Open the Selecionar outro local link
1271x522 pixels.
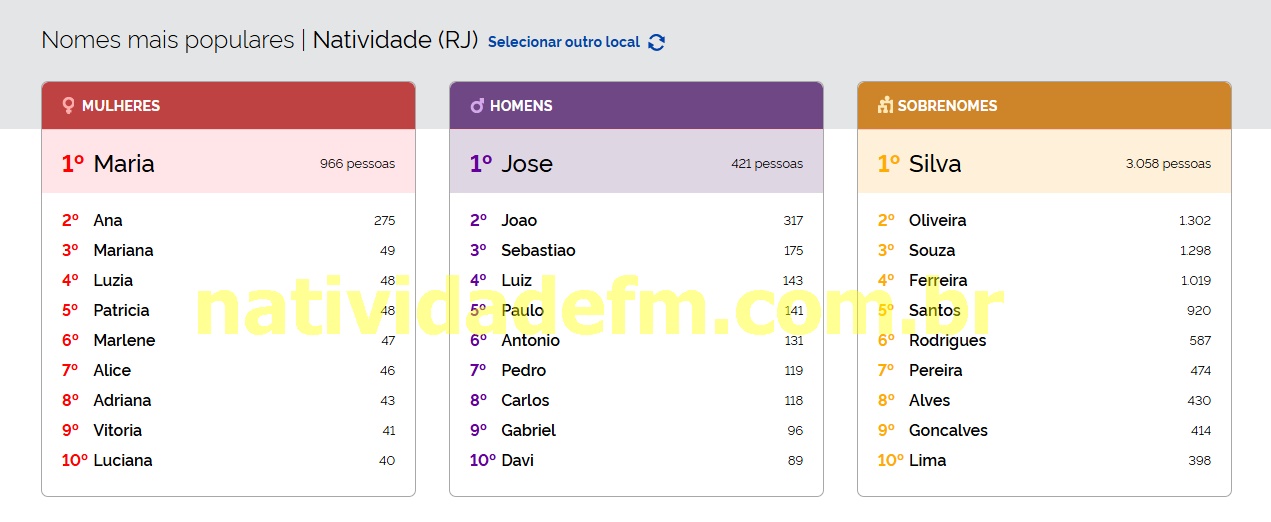(564, 42)
